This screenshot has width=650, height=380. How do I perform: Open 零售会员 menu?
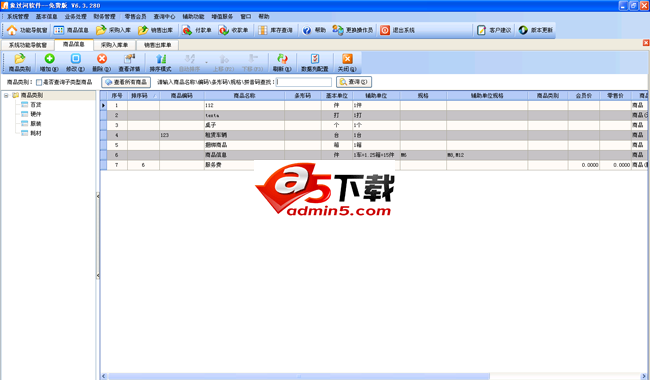coord(136,17)
